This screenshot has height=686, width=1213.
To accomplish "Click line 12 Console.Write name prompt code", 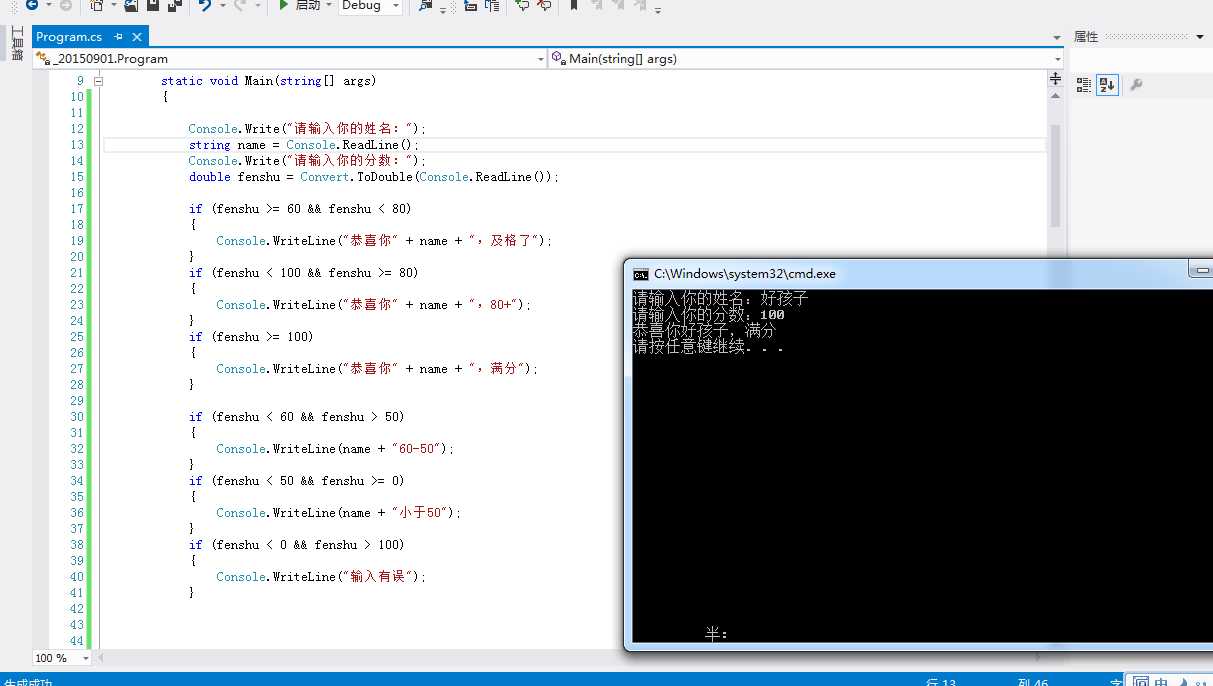I will tap(307, 129).
